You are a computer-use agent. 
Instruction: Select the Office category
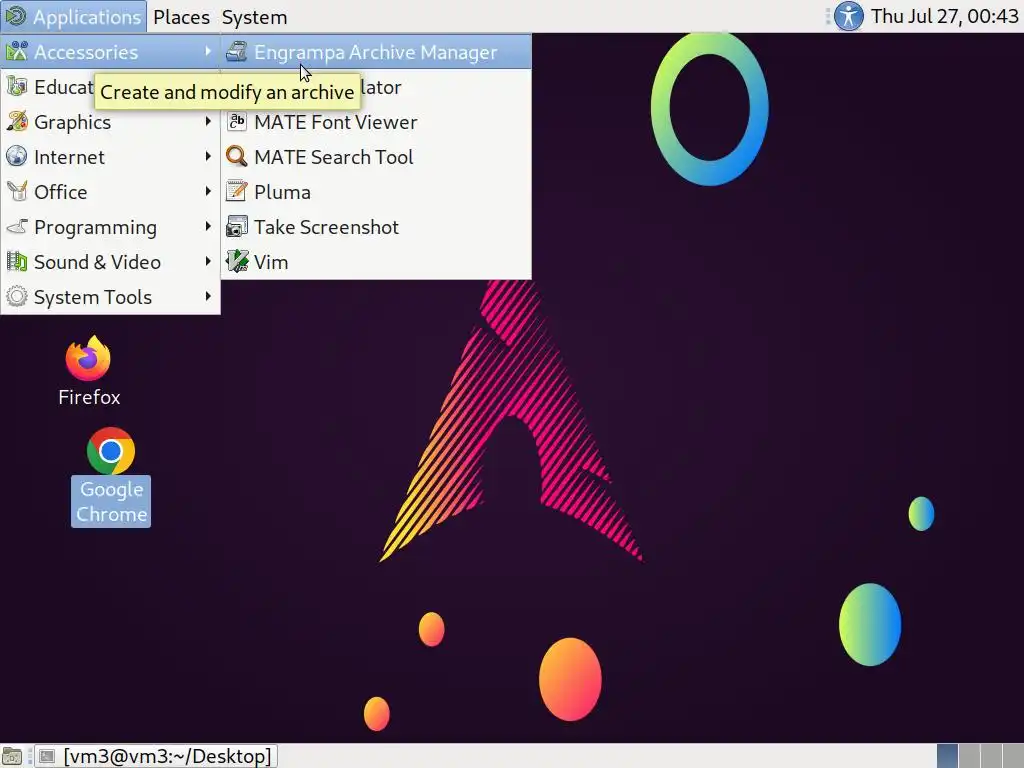pos(110,192)
